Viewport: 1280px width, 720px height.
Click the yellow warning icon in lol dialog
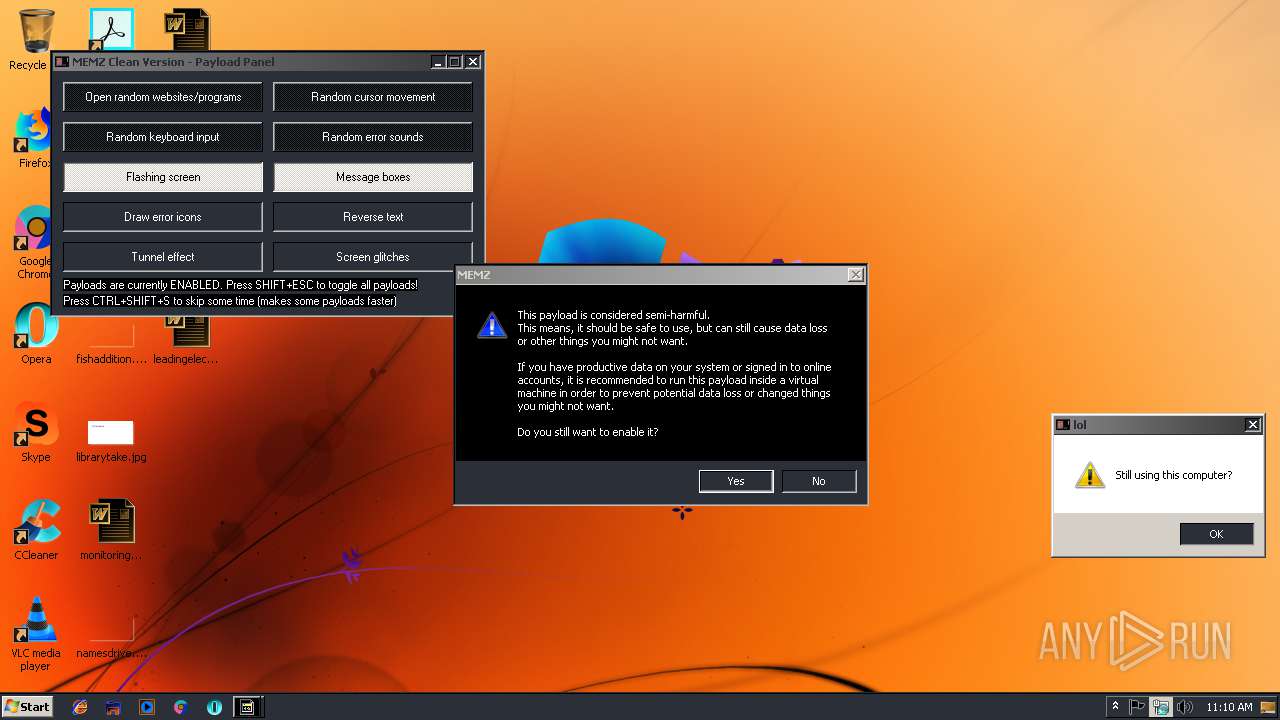pyautogui.click(x=1090, y=475)
